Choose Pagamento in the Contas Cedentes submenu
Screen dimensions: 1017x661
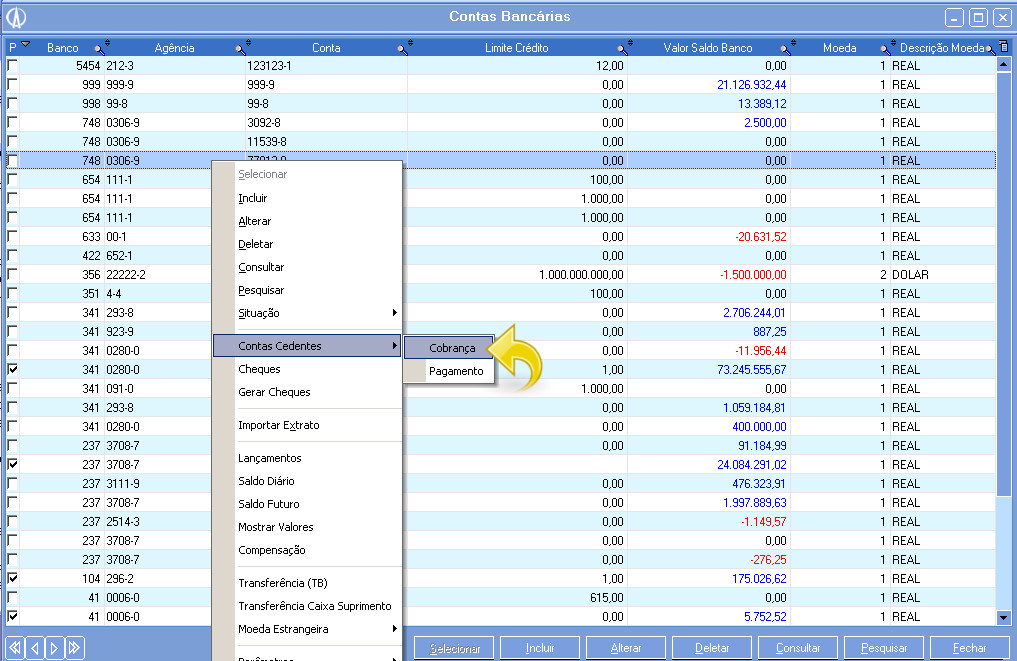(449, 371)
